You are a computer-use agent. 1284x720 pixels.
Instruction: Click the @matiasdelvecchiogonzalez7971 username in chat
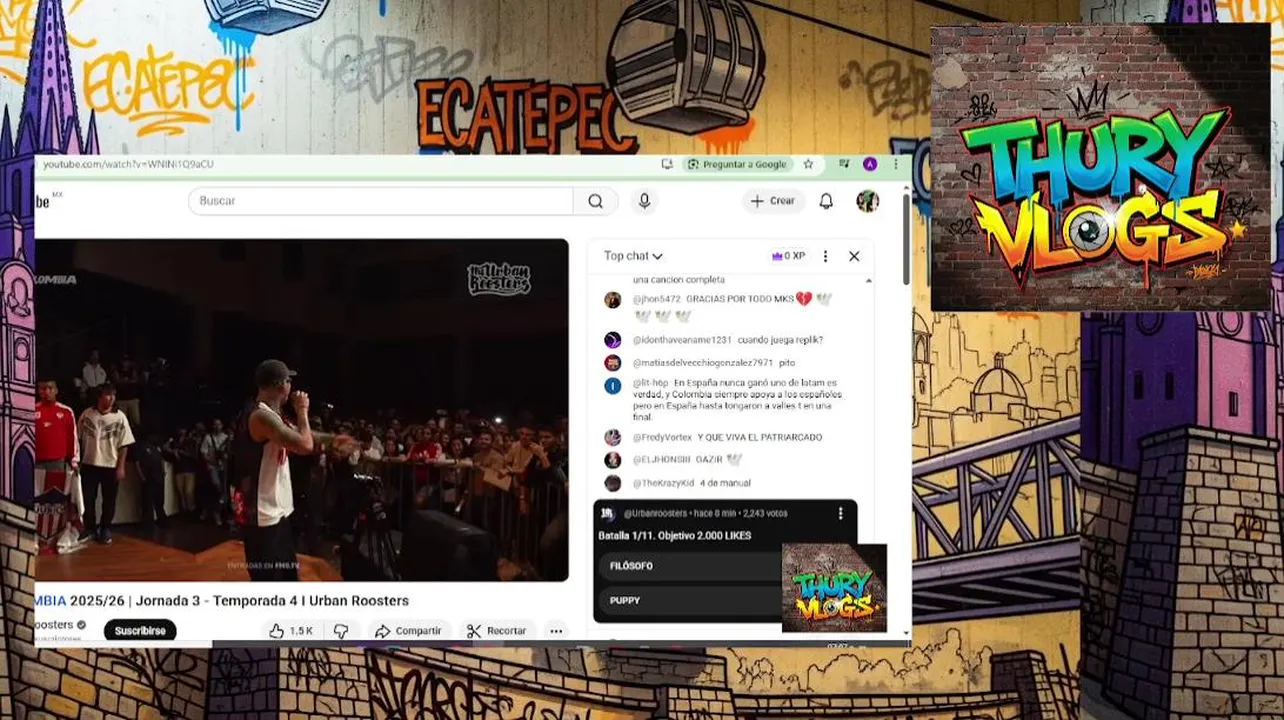(702, 363)
